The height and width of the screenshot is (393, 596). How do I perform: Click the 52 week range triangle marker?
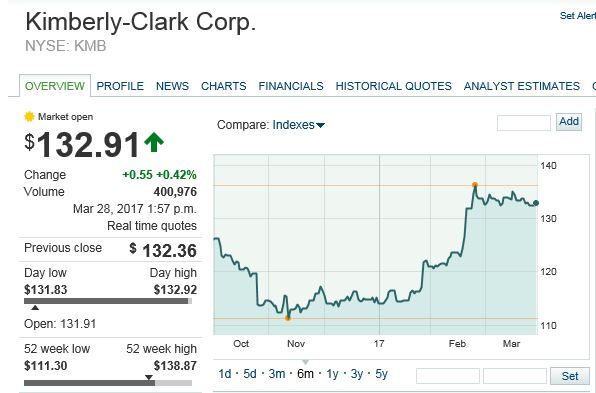(x=149, y=377)
